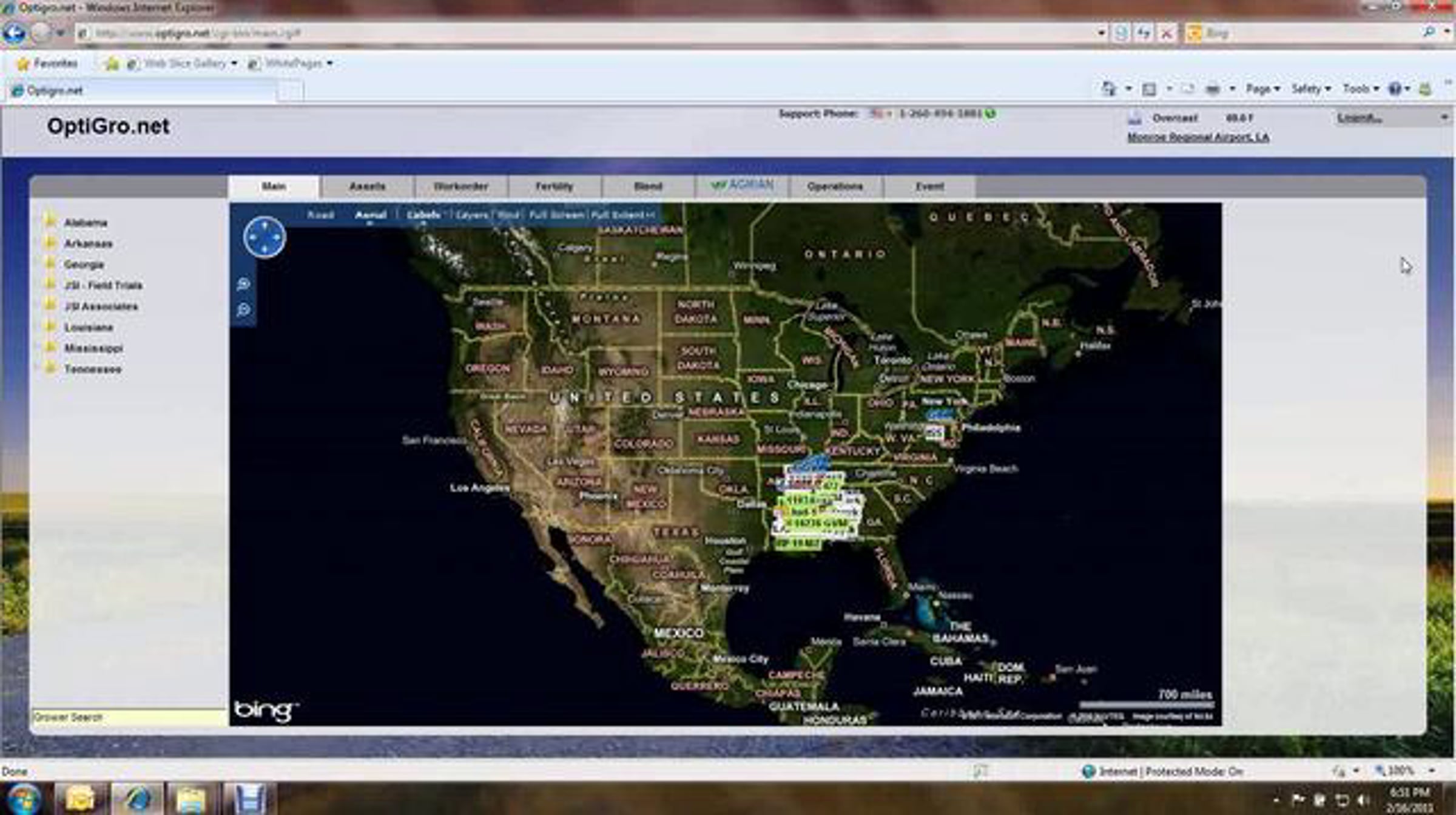
Task: Switch map to Aerial view
Action: click(x=370, y=215)
